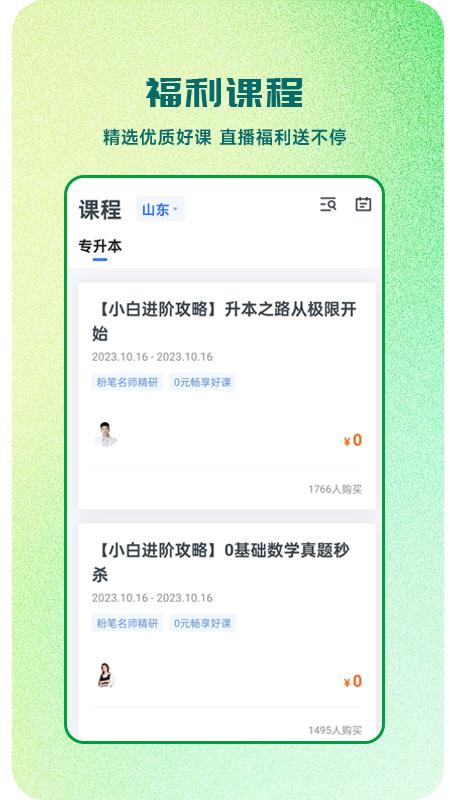Click the 课程 page heading
This screenshot has height=800, width=450.
pyautogui.click(x=100, y=210)
